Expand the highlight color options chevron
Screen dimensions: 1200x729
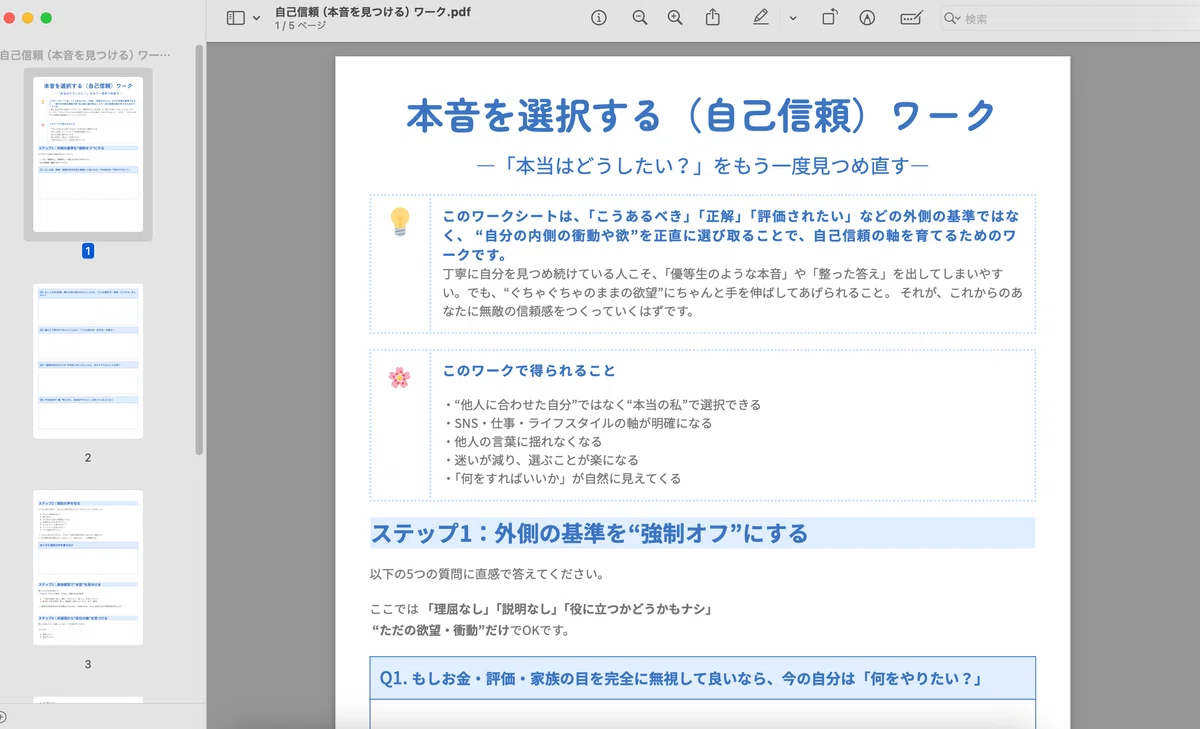coord(793,18)
